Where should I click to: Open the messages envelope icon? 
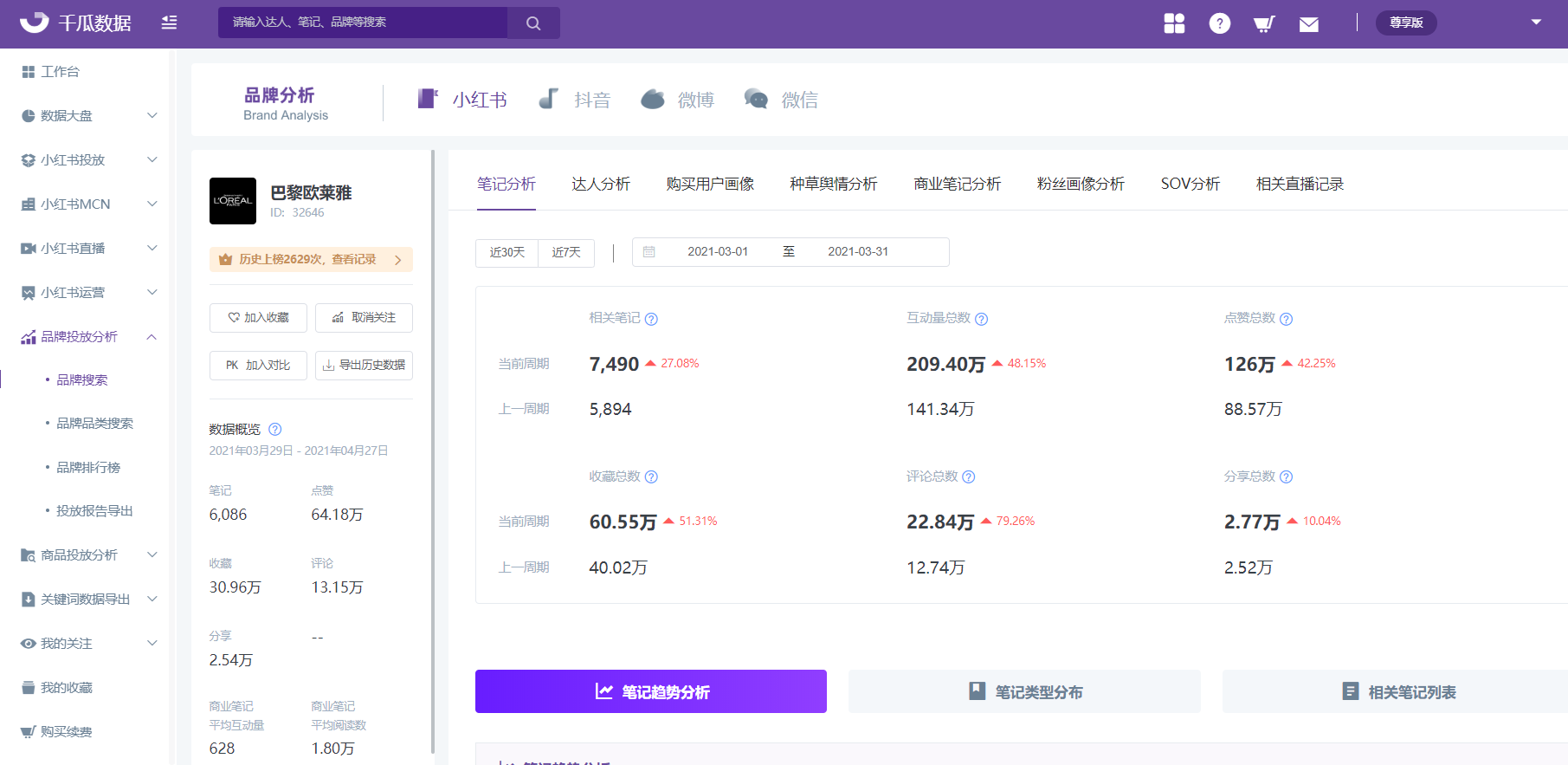pos(1309,24)
